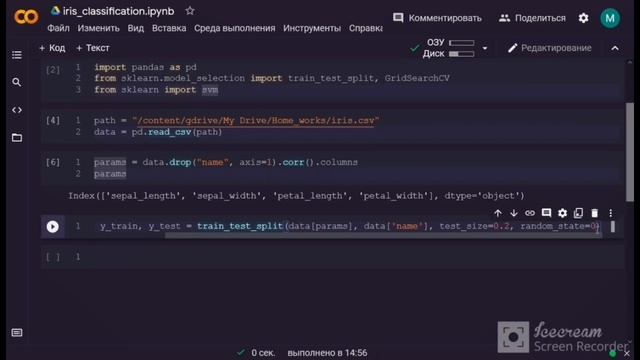Click the Index output line under cell 6

pyautogui.click(x=296, y=196)
